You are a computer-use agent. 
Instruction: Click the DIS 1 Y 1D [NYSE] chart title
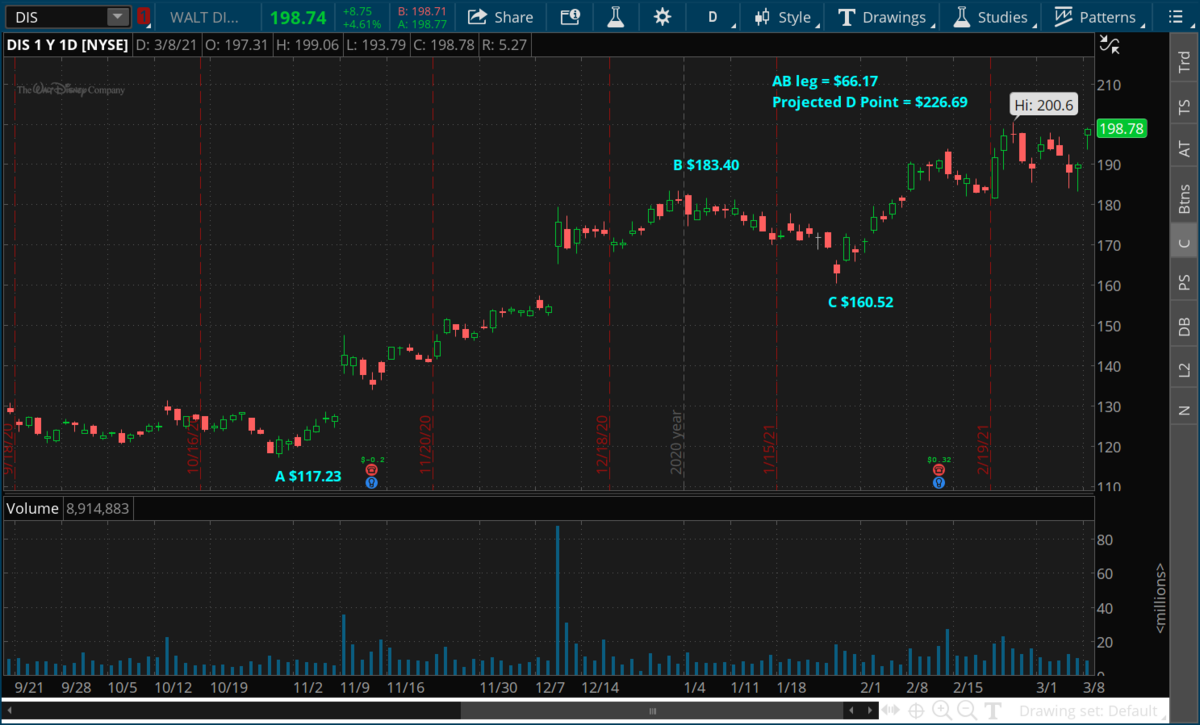67,44
